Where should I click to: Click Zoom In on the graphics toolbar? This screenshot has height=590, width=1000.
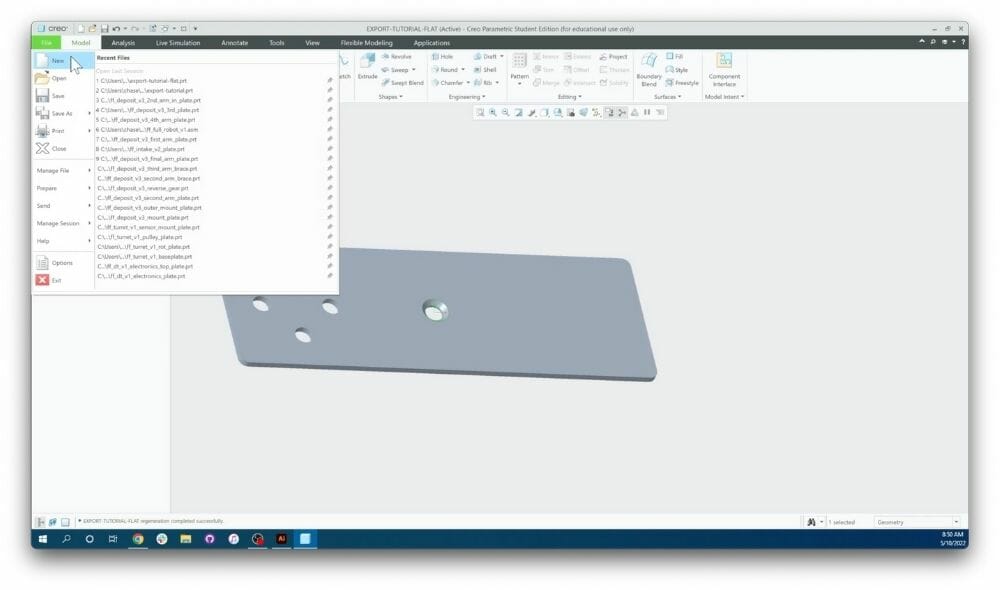point(494,113)
